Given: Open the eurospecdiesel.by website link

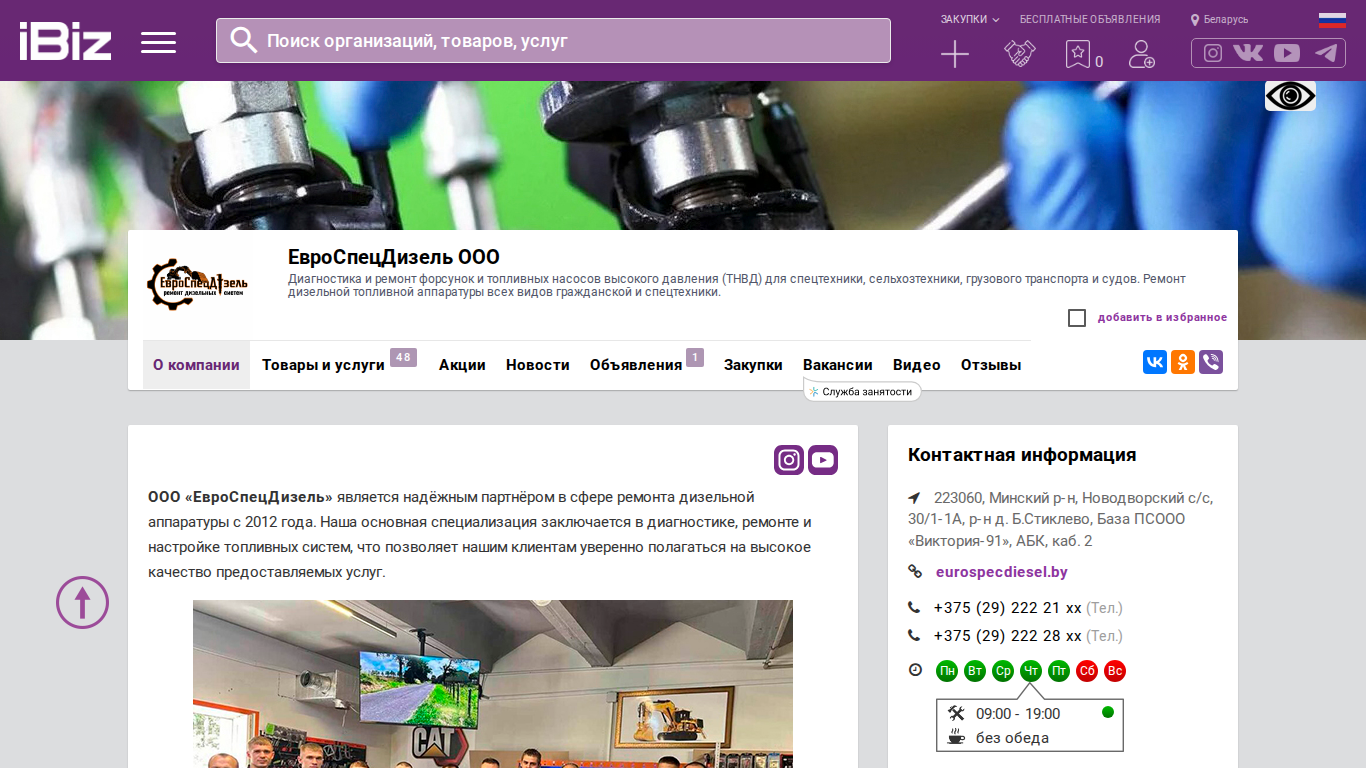Looking at the screenshot, I should 1002,572.
